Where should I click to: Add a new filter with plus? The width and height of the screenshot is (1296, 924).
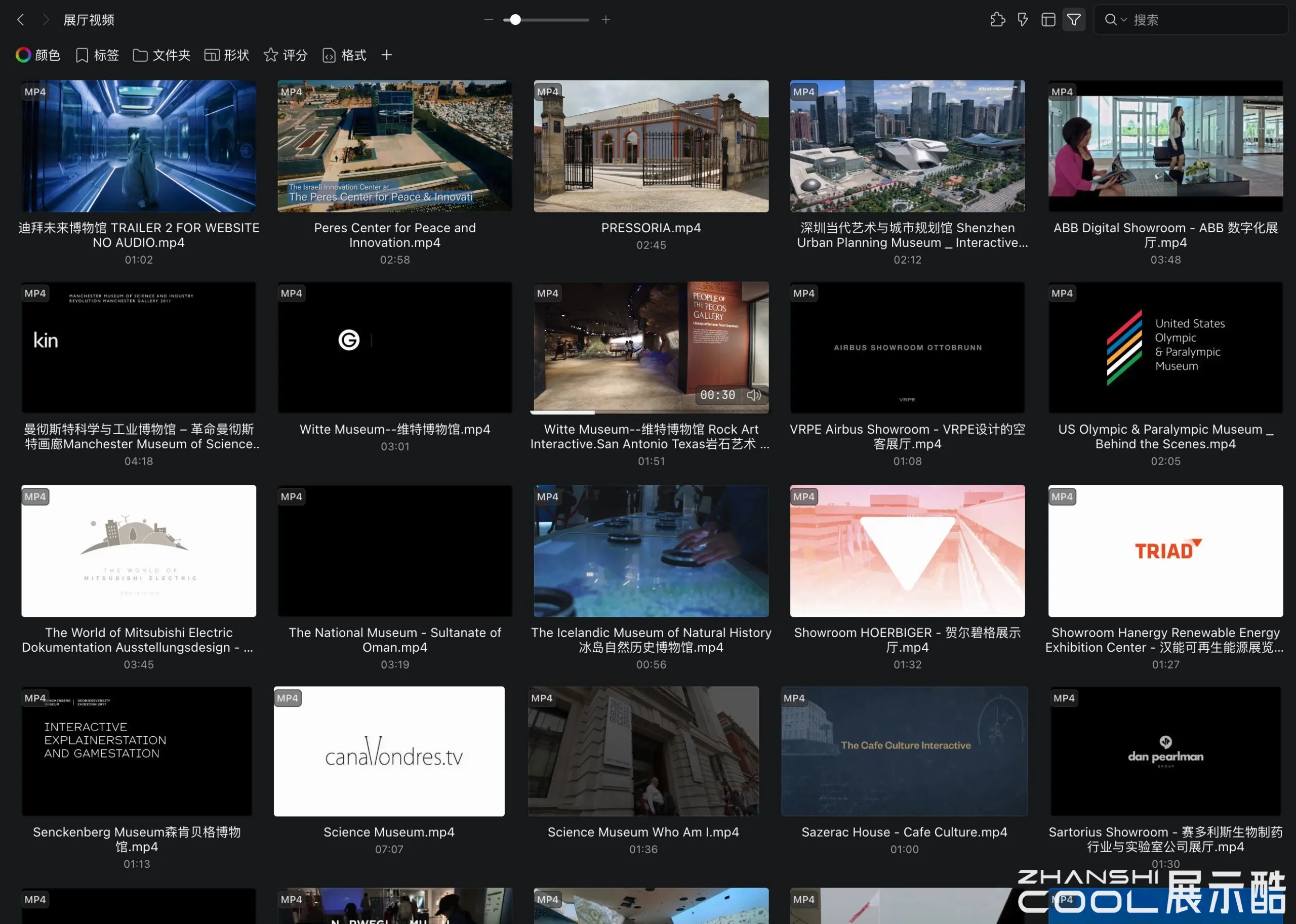pyautogui.click(x=386, y=55)
